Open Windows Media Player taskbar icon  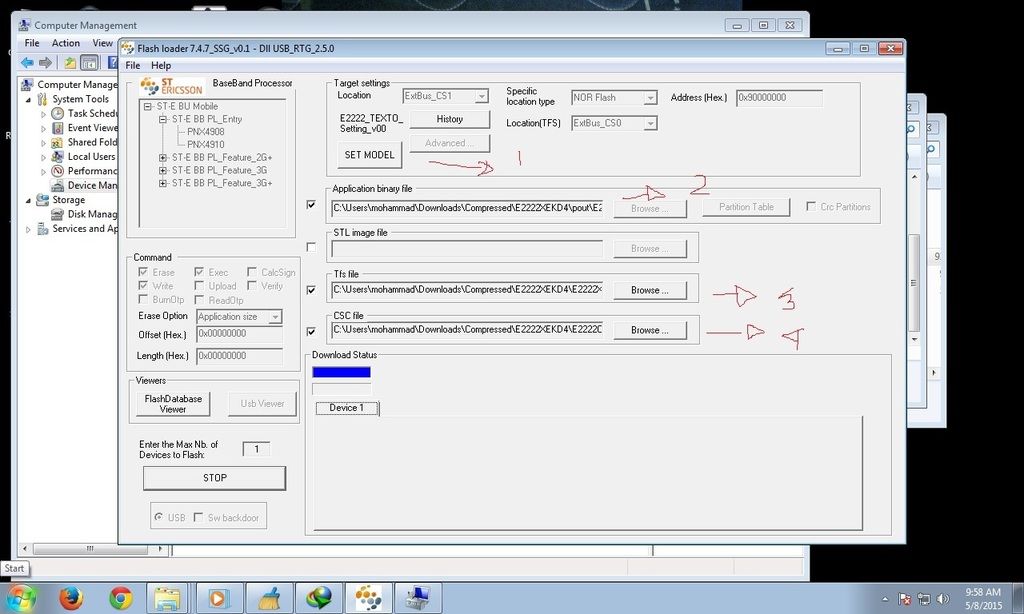coord(217,598)
